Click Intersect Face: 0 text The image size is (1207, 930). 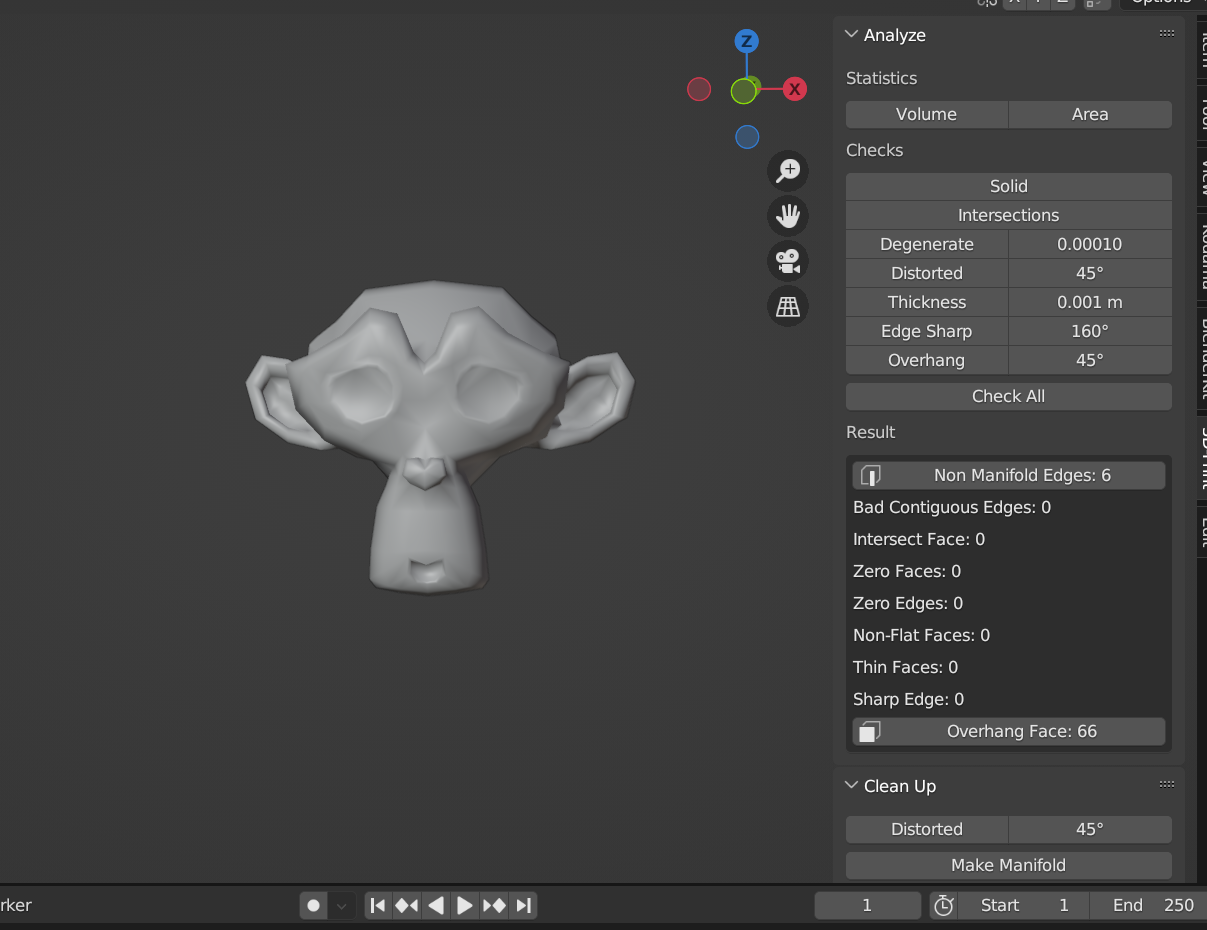click(919, 539)
